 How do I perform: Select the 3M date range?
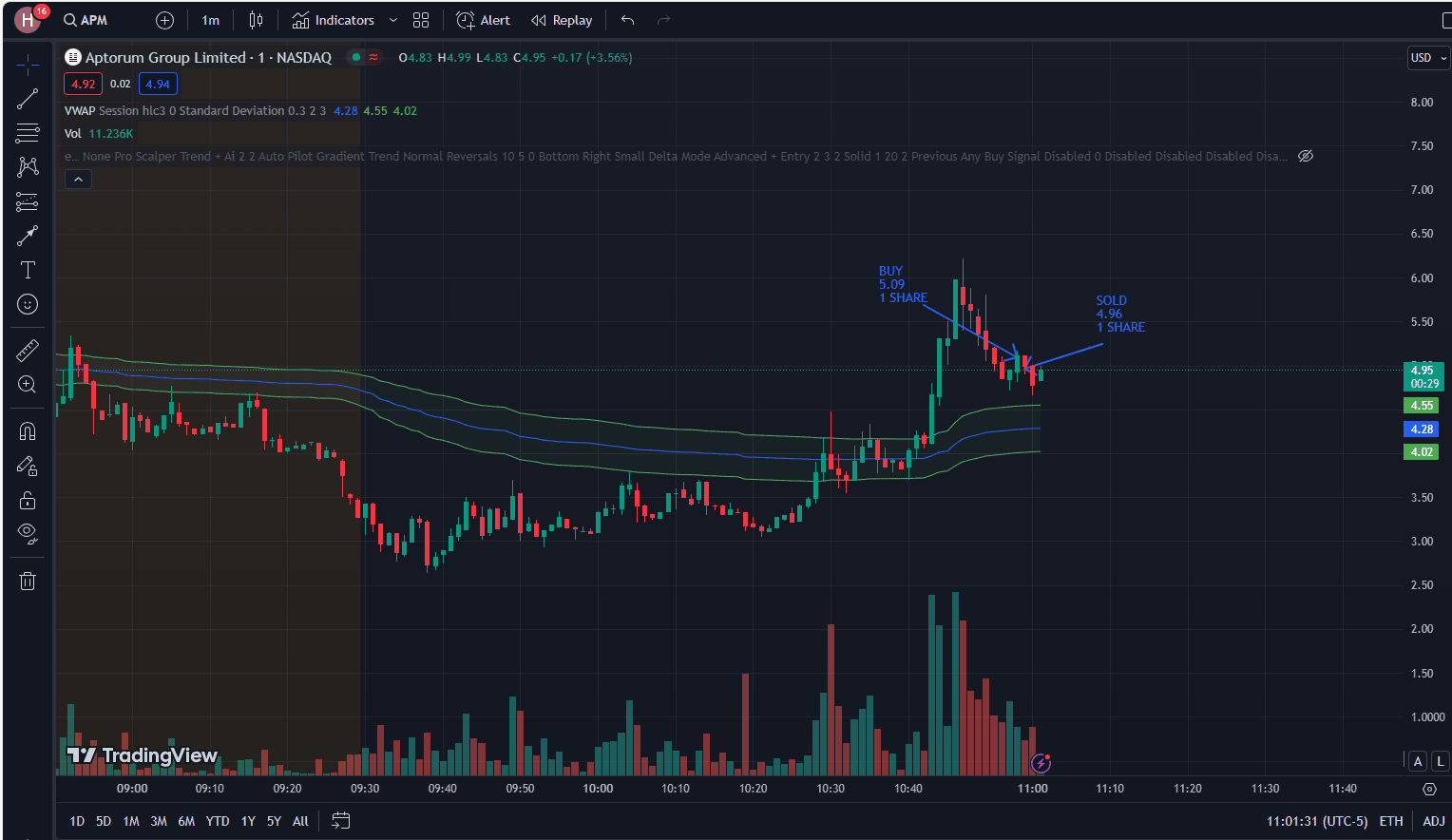click(x=159, y=821)
